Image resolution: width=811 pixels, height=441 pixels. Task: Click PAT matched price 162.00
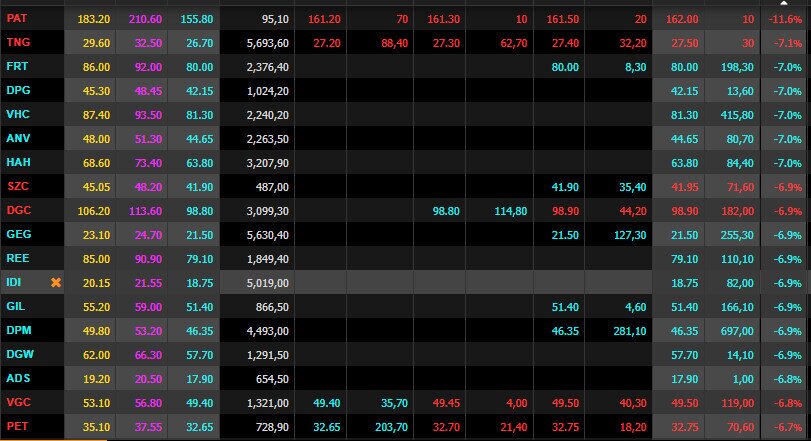pyautogui.click(x=682, y=19)
